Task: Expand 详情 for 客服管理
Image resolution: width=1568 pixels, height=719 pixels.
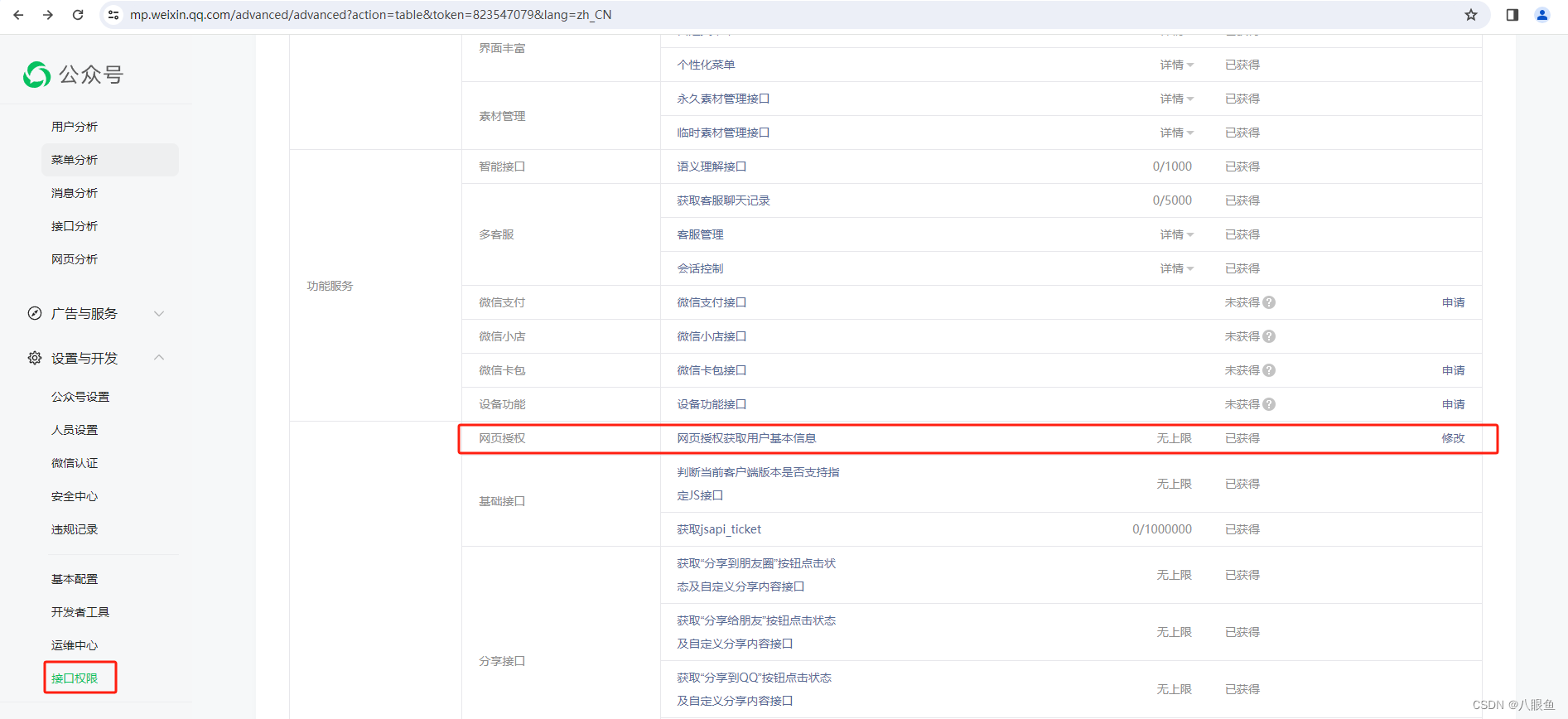Action: [1176, 234]
